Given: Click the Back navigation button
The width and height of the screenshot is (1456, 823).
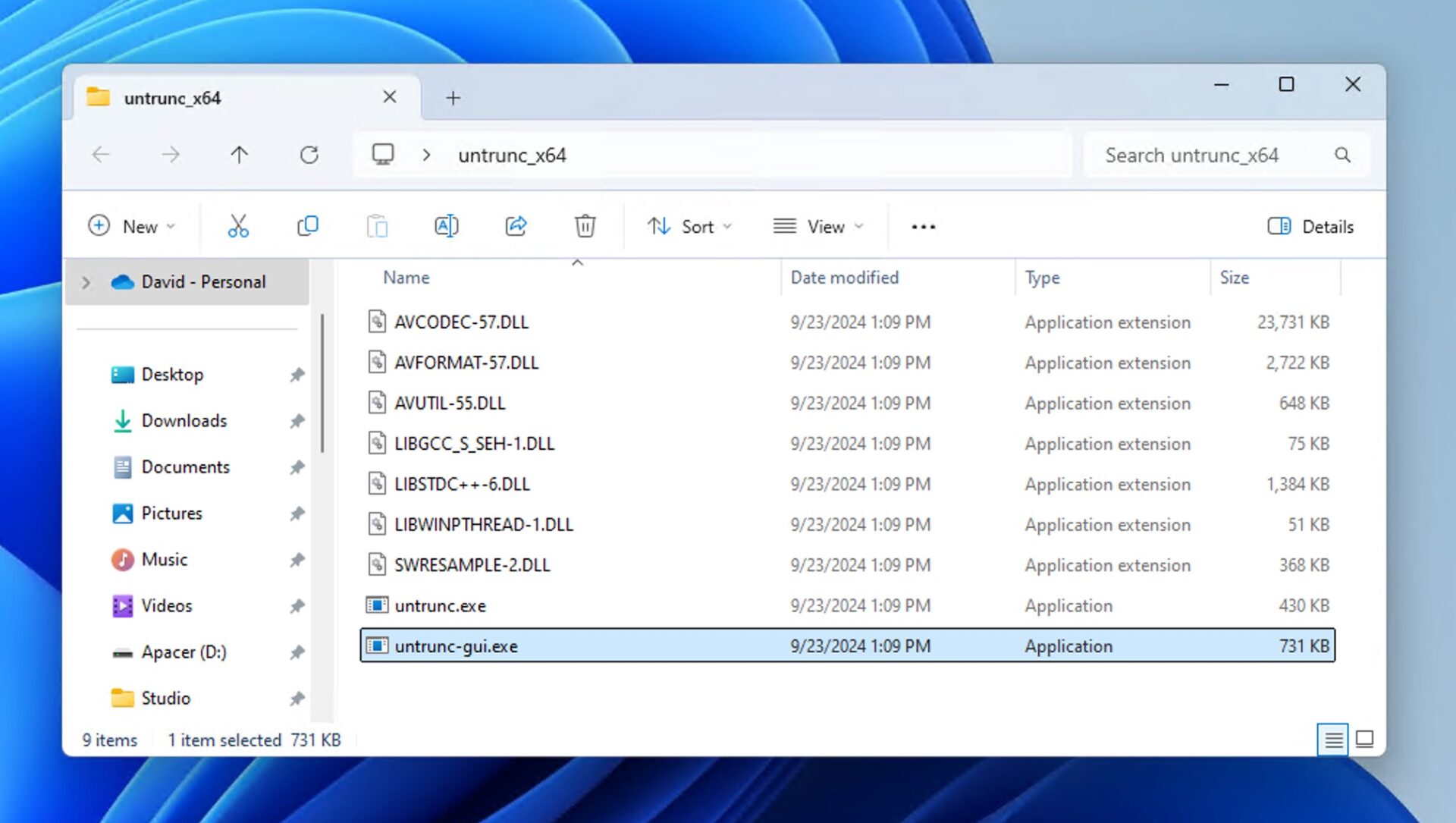Looking at the screenshot, I should (x=101, y=155).
